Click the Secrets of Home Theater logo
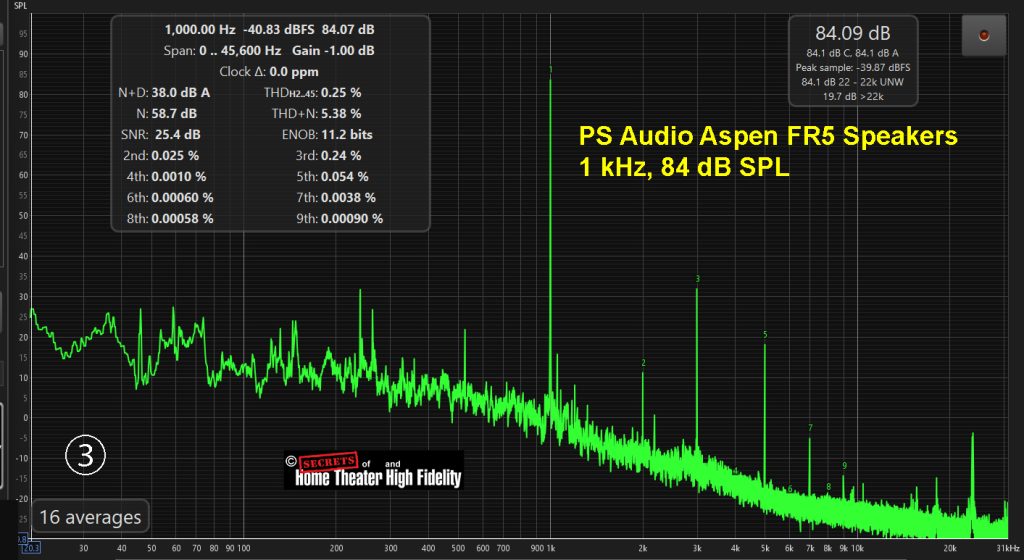1024x560 pixels. tap(378, 470)
